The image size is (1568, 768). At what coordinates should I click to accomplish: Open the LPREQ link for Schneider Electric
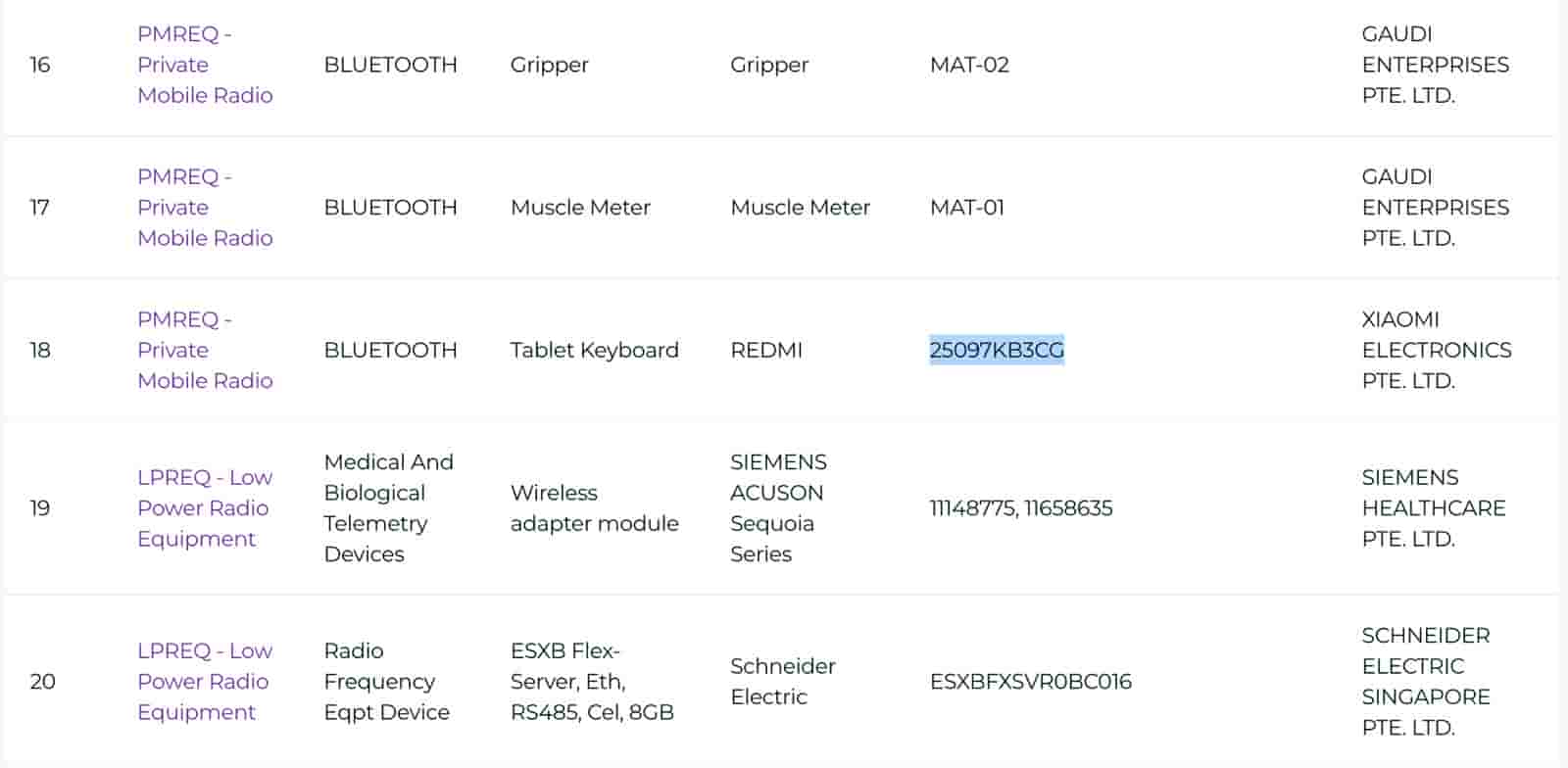tap(204, 681)
